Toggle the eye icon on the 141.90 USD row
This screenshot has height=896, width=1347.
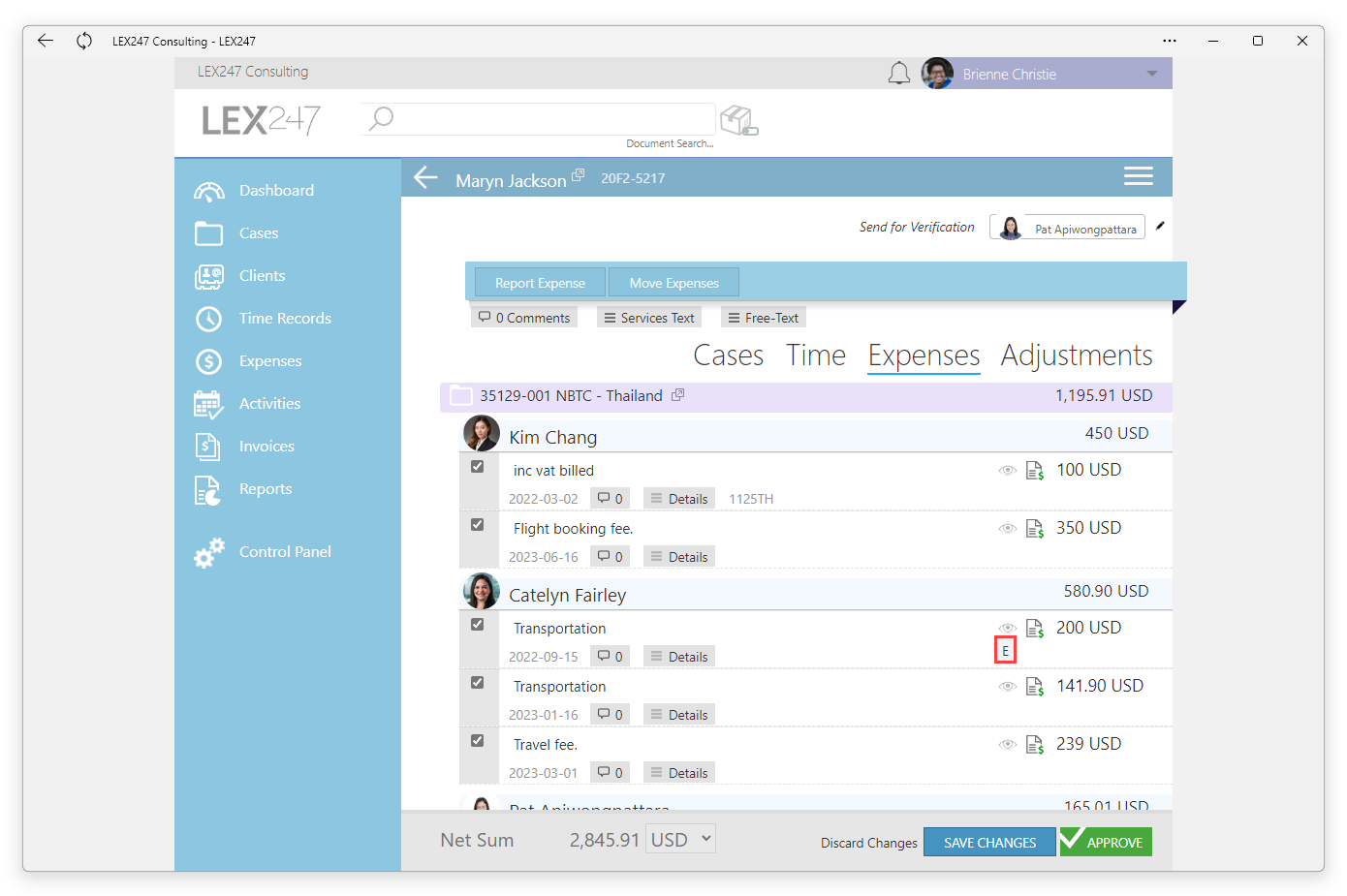(1008, 686)
